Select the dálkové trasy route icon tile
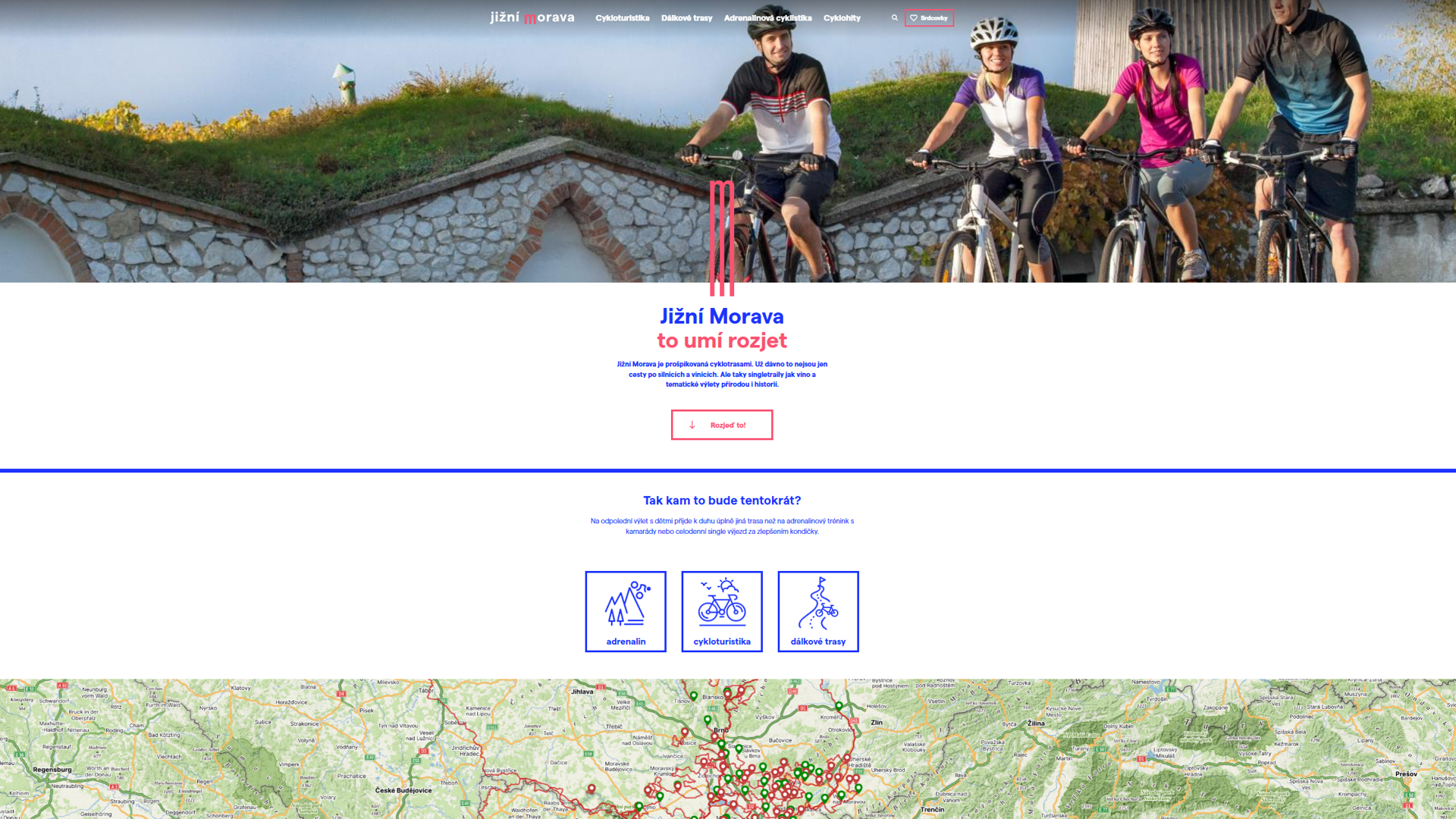This screenshot has width=1456, height=819. [x=818, y=611]
